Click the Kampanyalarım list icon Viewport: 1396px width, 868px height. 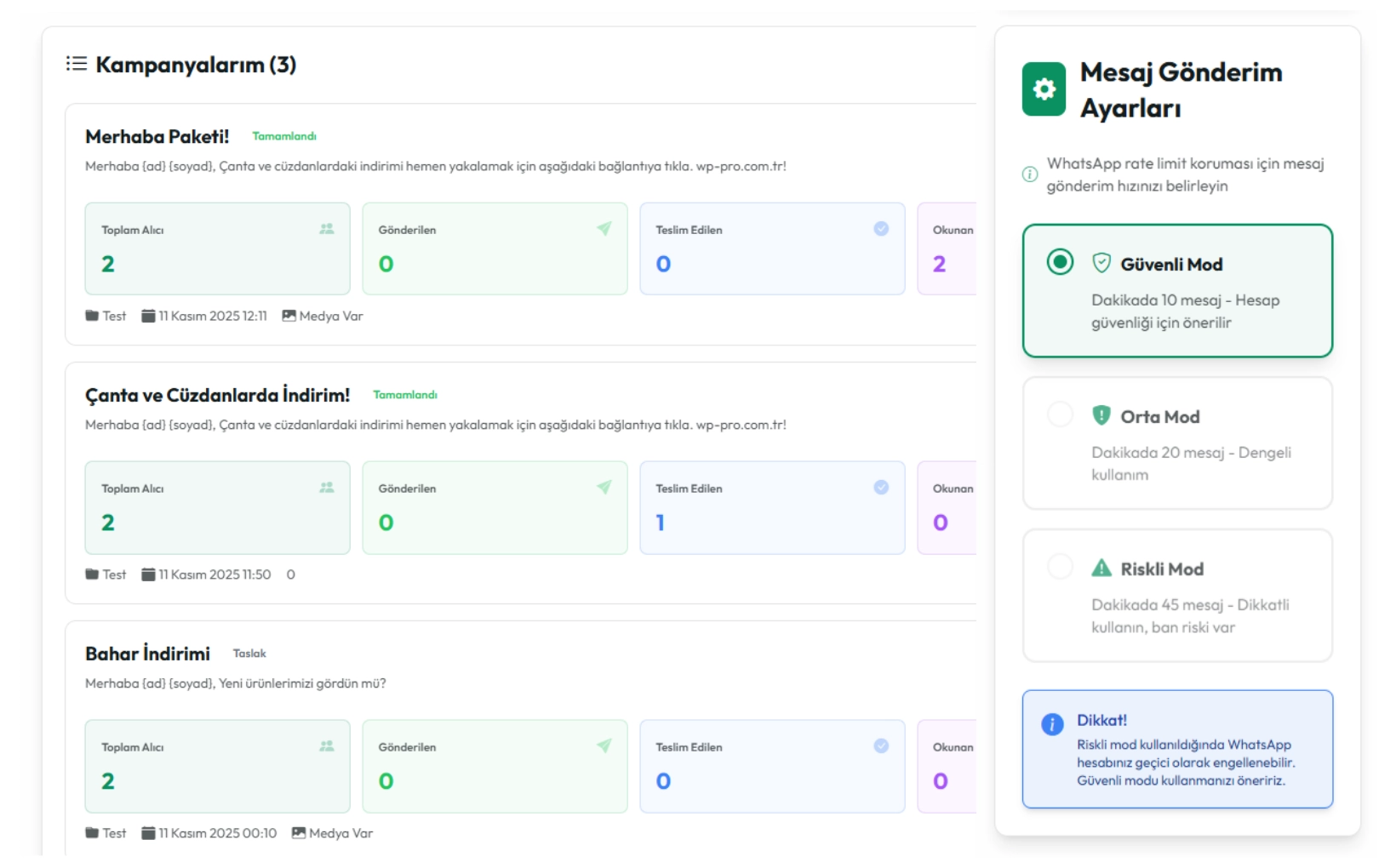pyautogui.click(x=77, y=64)
